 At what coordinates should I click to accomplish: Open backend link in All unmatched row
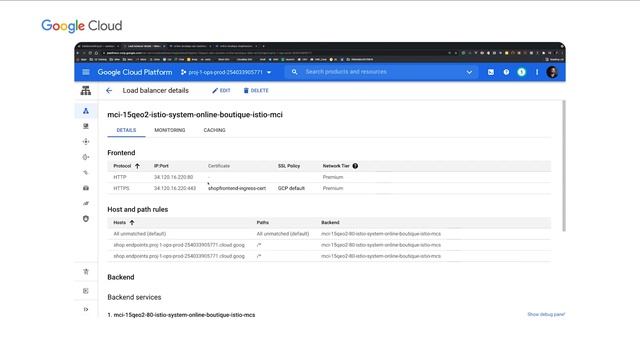tap(381, 234)
